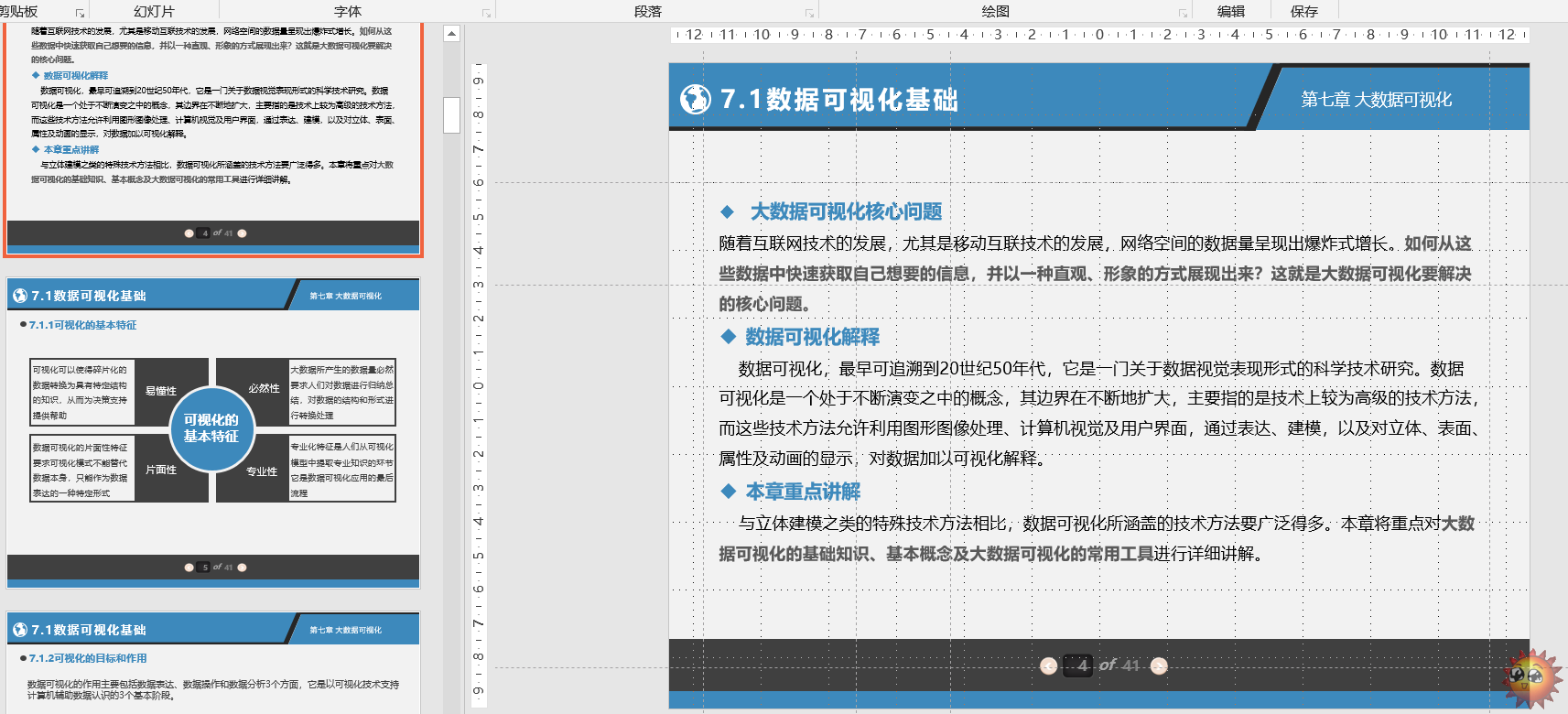Click the next circle in slide 5 thumbnail footer
The image size is (1568, 714).
coord(242,568)
